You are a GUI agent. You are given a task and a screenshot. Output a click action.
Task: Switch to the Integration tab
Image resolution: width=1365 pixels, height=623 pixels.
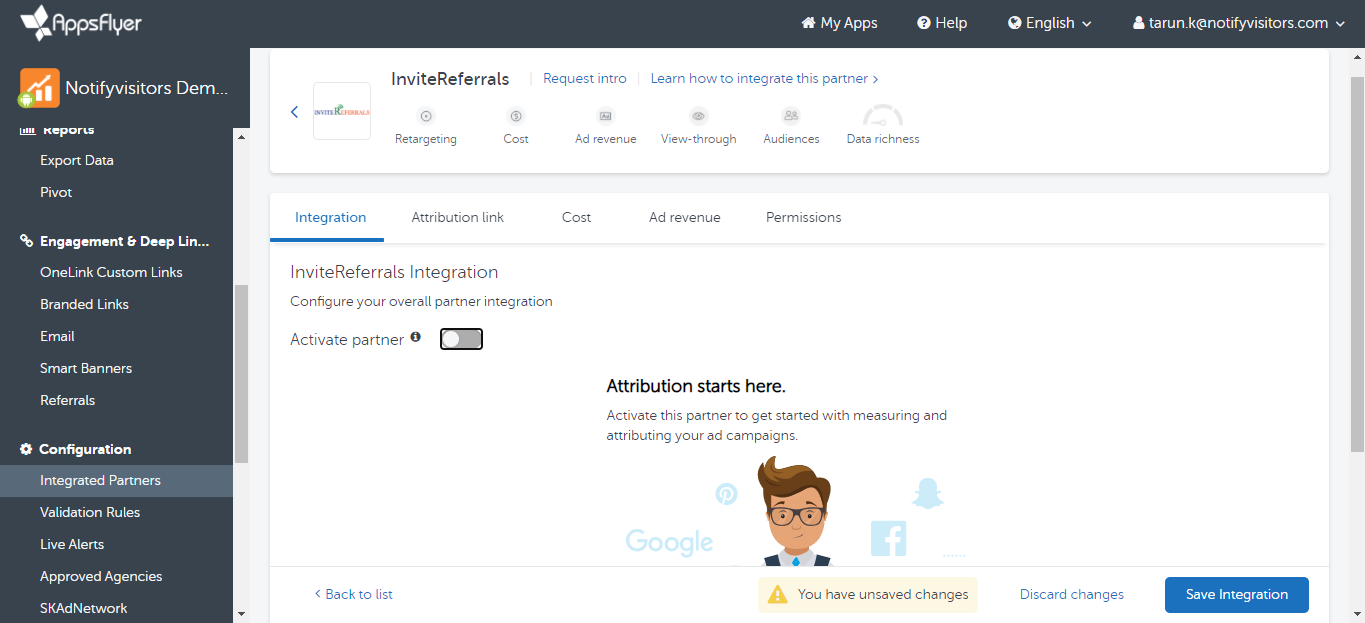coord(330,217)
